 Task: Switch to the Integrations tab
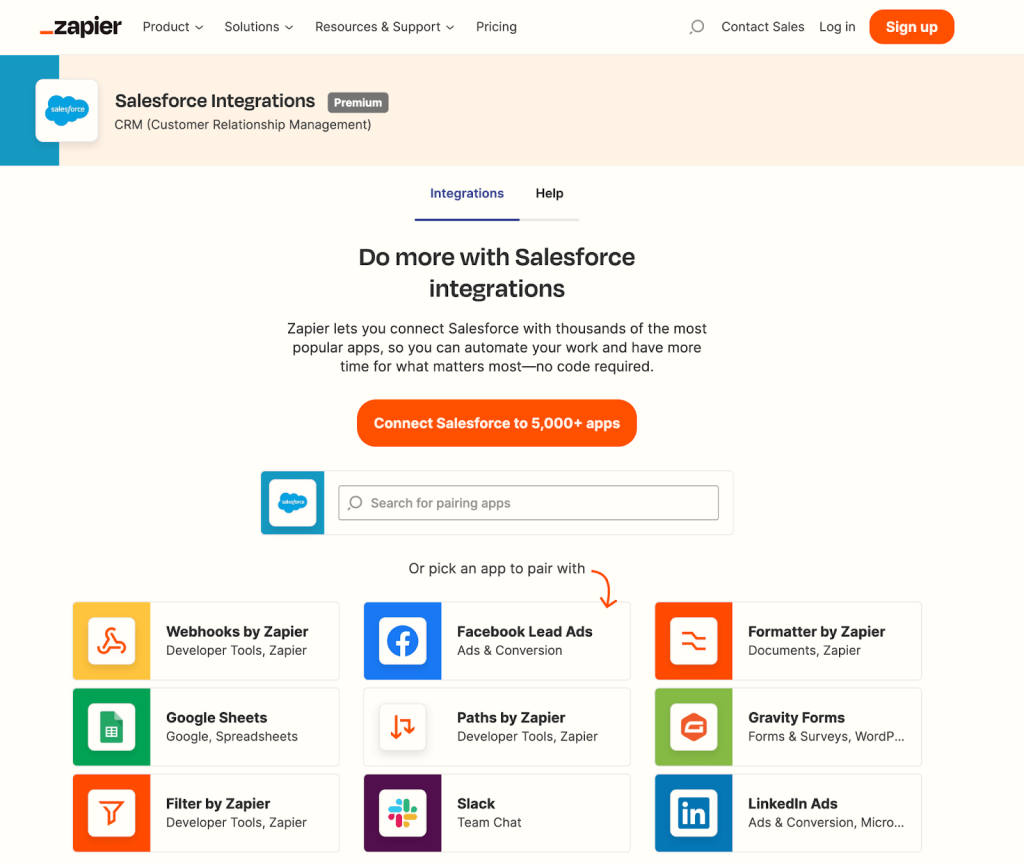[x=467, y=193]
